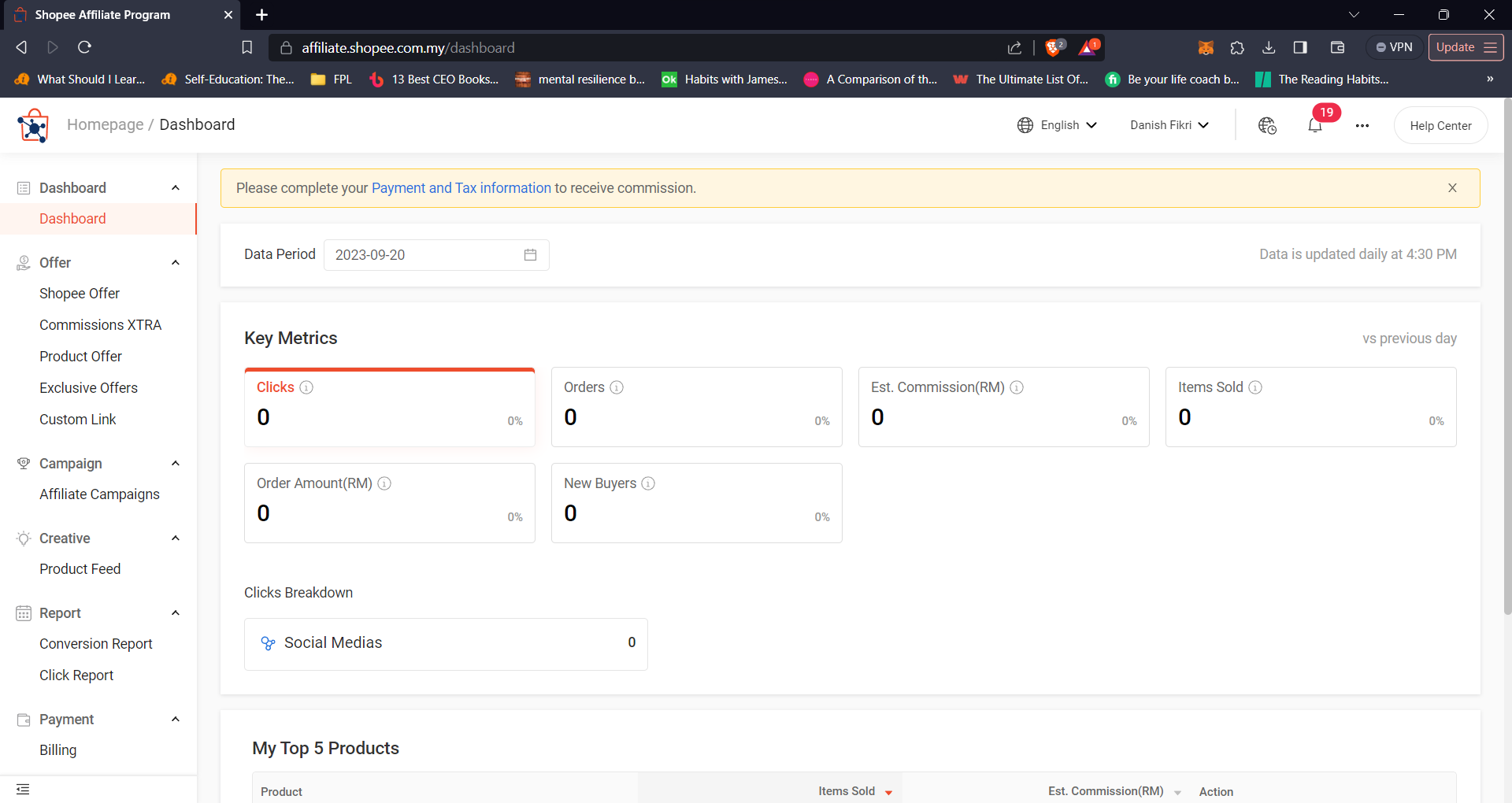1512x803 pixels.
Task: Toggle the Brave VPN button
Action: (x=1394, y=47)
